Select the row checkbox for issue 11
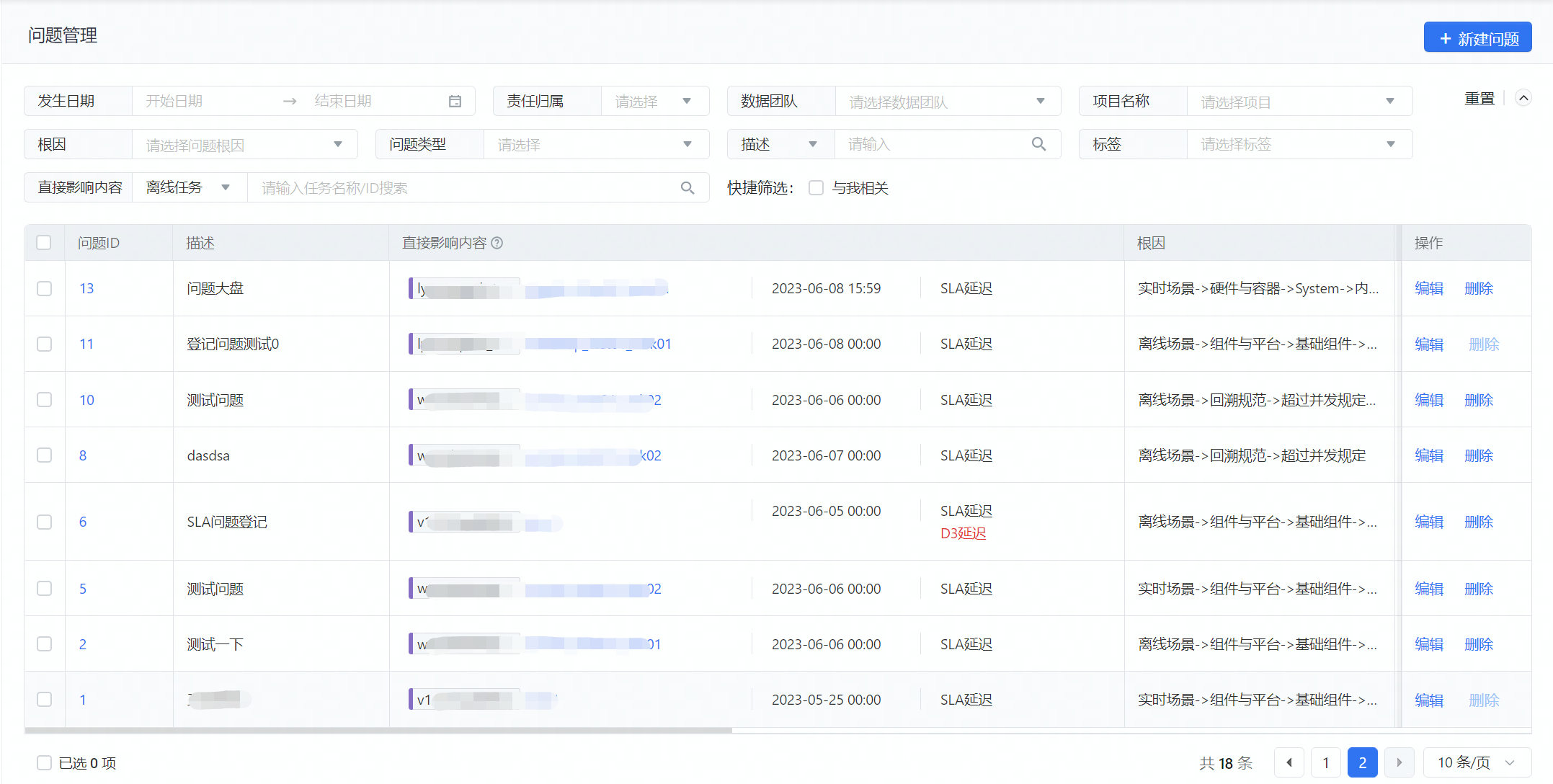The width and height of the screenshot is (1553, 784). [45, 344]
